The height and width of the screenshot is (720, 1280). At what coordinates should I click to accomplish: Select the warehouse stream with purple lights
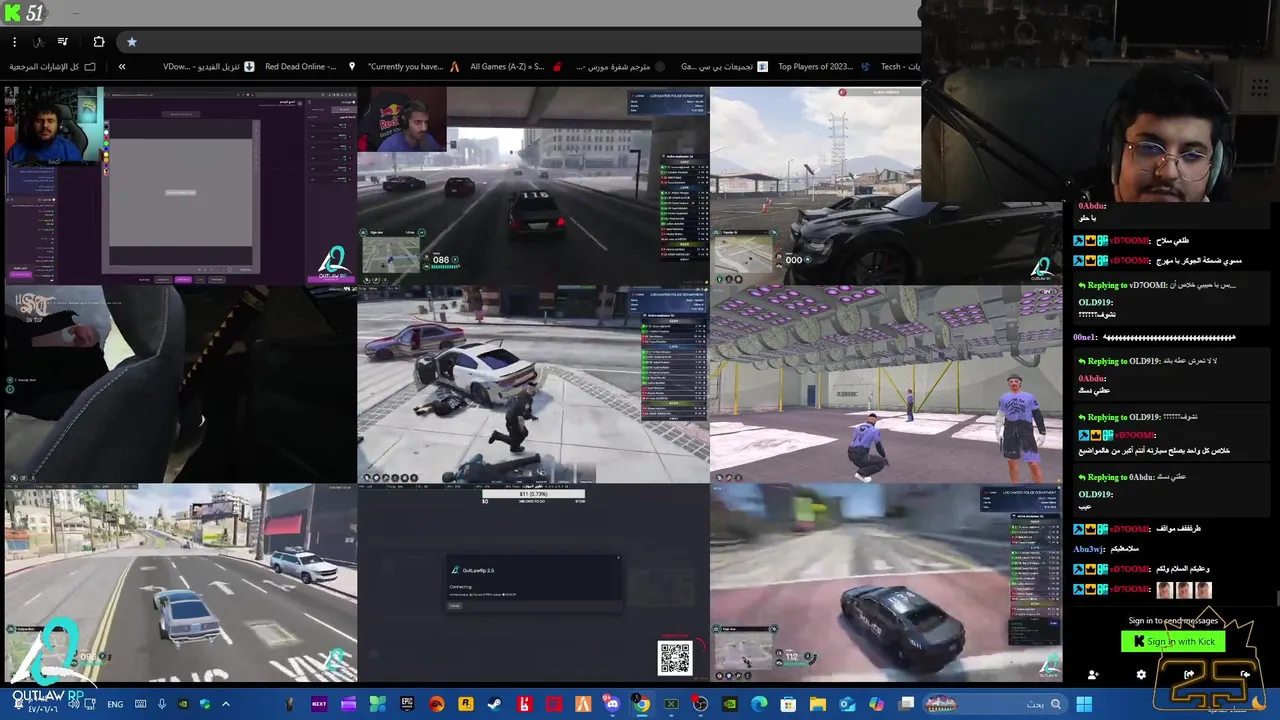pyautogui.click(x=886, y=384)
